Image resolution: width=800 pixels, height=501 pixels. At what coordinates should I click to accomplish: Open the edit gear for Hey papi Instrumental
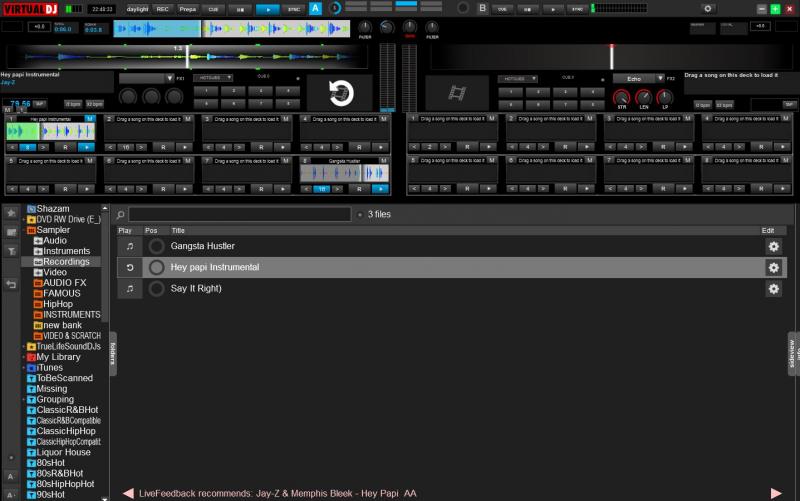[773, 267]
